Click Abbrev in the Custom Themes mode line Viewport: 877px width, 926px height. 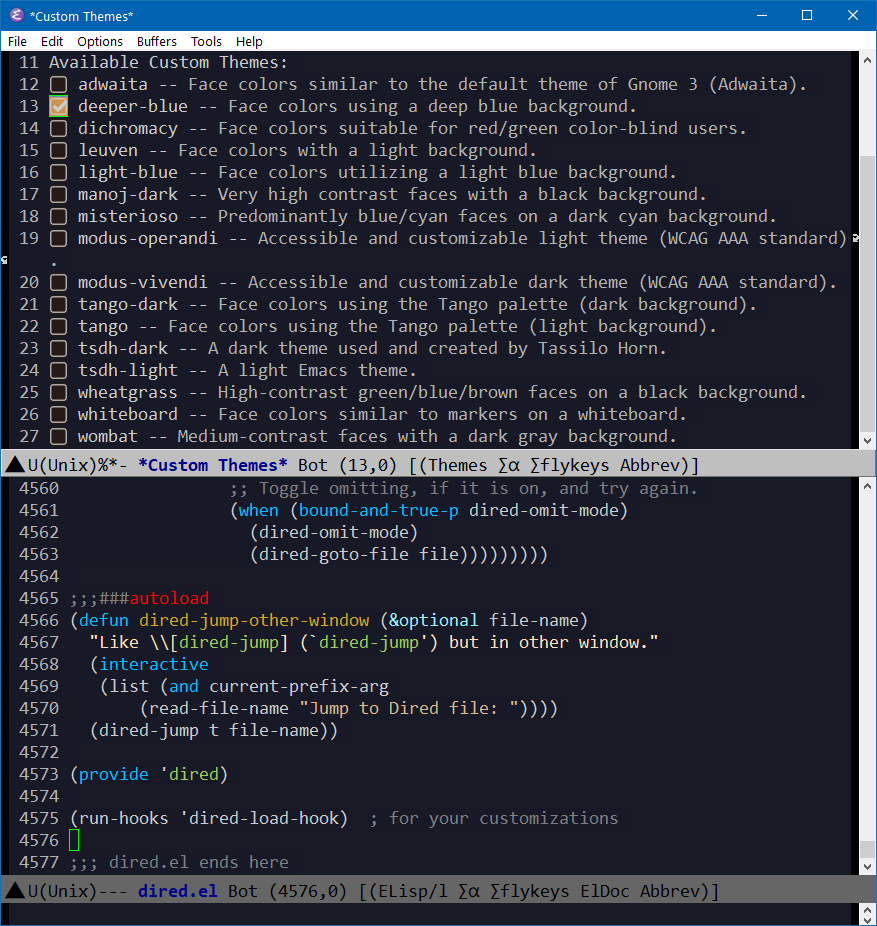[x=650, y=465]
